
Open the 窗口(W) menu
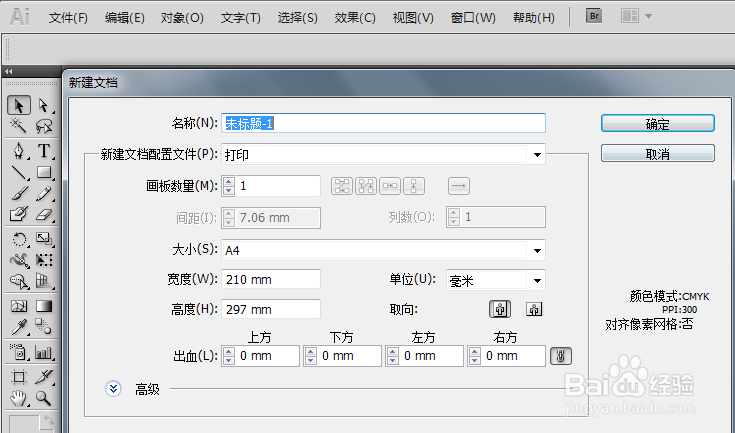473,18
